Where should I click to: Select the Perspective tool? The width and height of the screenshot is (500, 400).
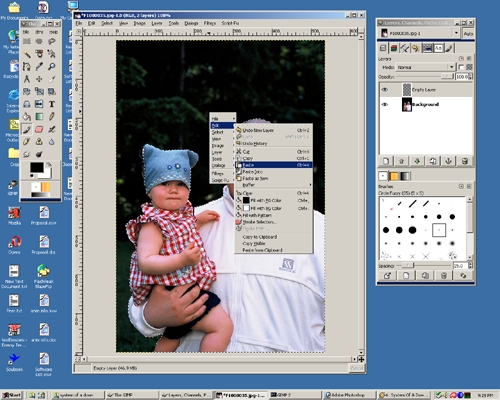(27, 104)
